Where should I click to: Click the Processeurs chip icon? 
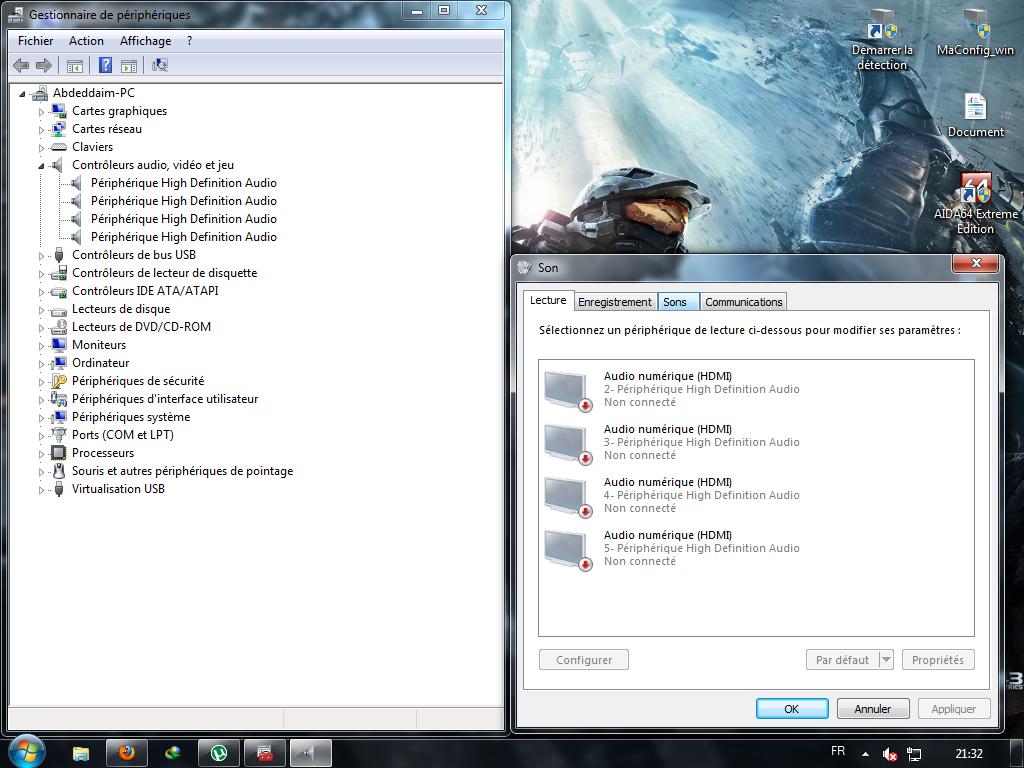click(x=59, y=453)
